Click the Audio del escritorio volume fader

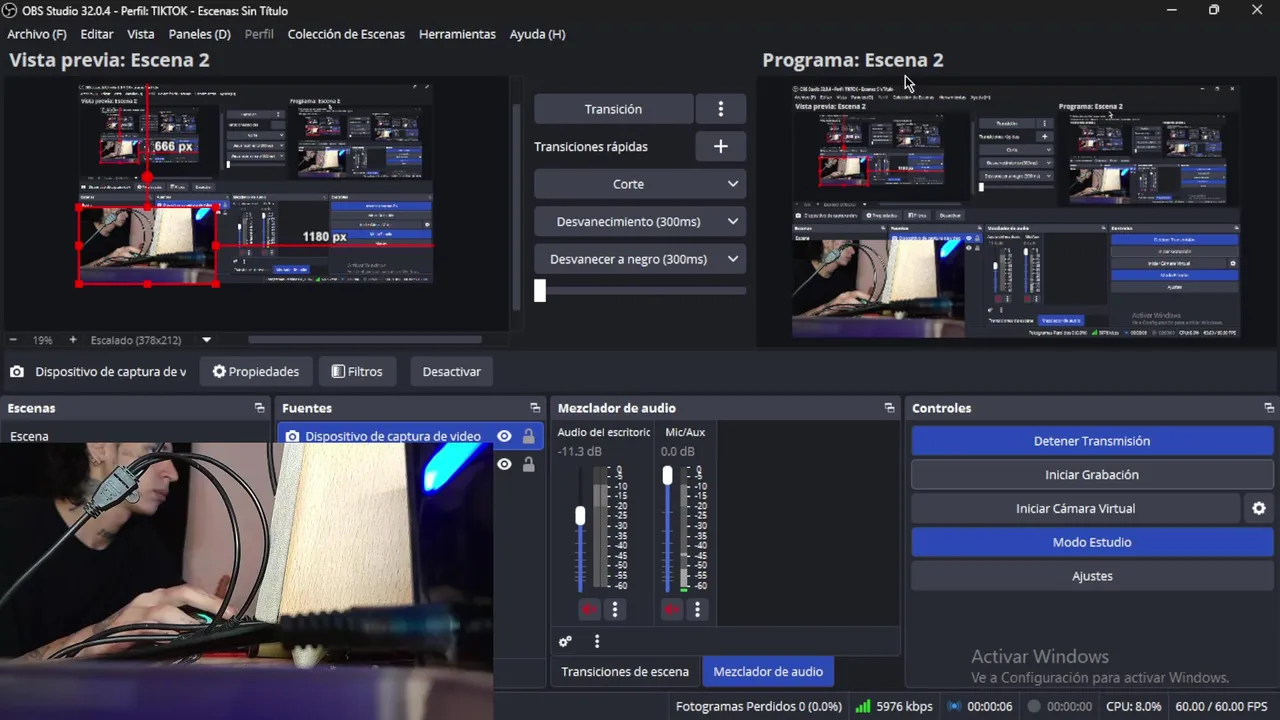[x=580, y=516]
